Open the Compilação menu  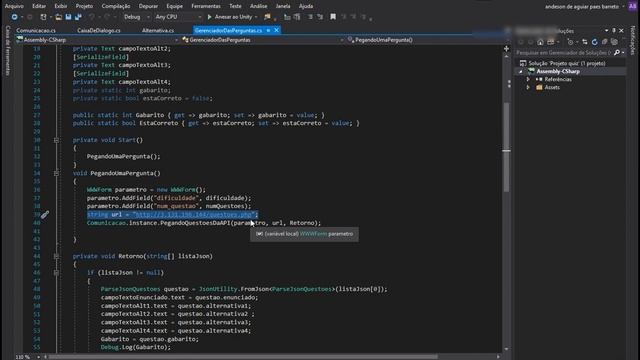click(116, 6)
